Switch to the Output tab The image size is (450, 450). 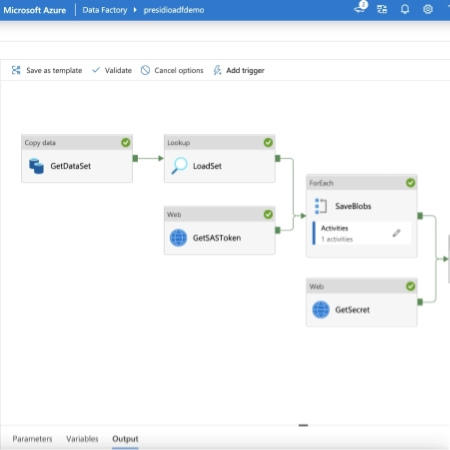(x=125, y=439)
